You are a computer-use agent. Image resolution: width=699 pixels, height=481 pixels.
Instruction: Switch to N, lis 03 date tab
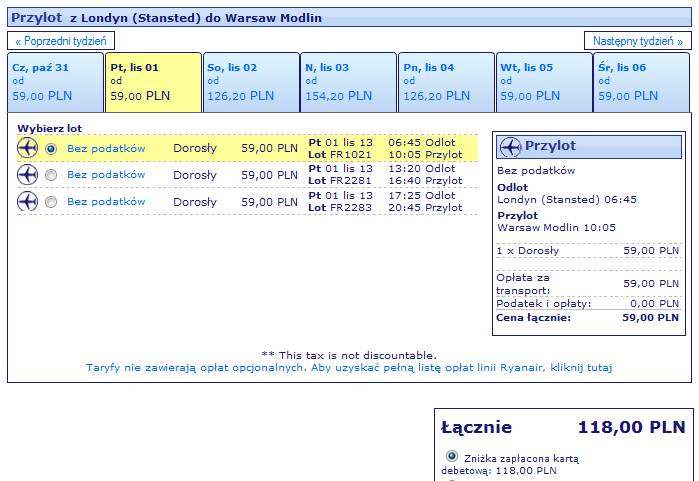(x=349, y=82)
